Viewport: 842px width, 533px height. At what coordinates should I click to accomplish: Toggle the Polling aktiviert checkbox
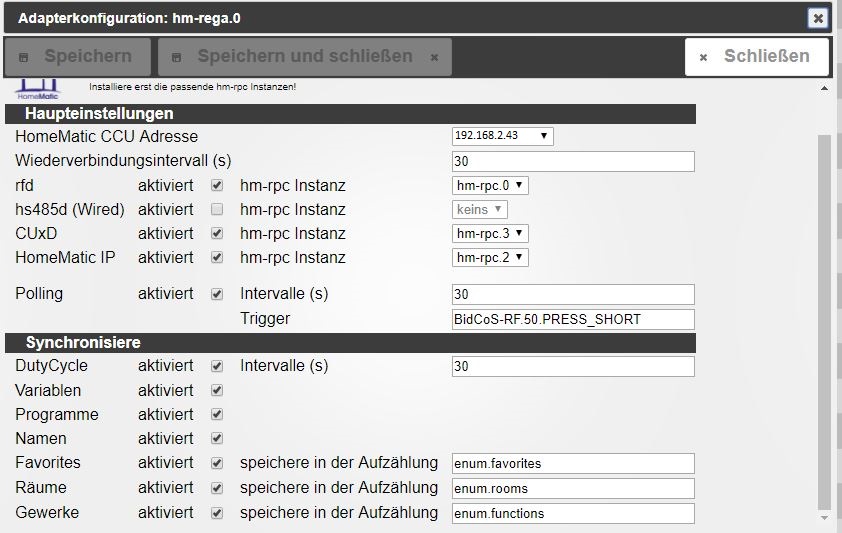pyautogui.click(x=217, y=295)
